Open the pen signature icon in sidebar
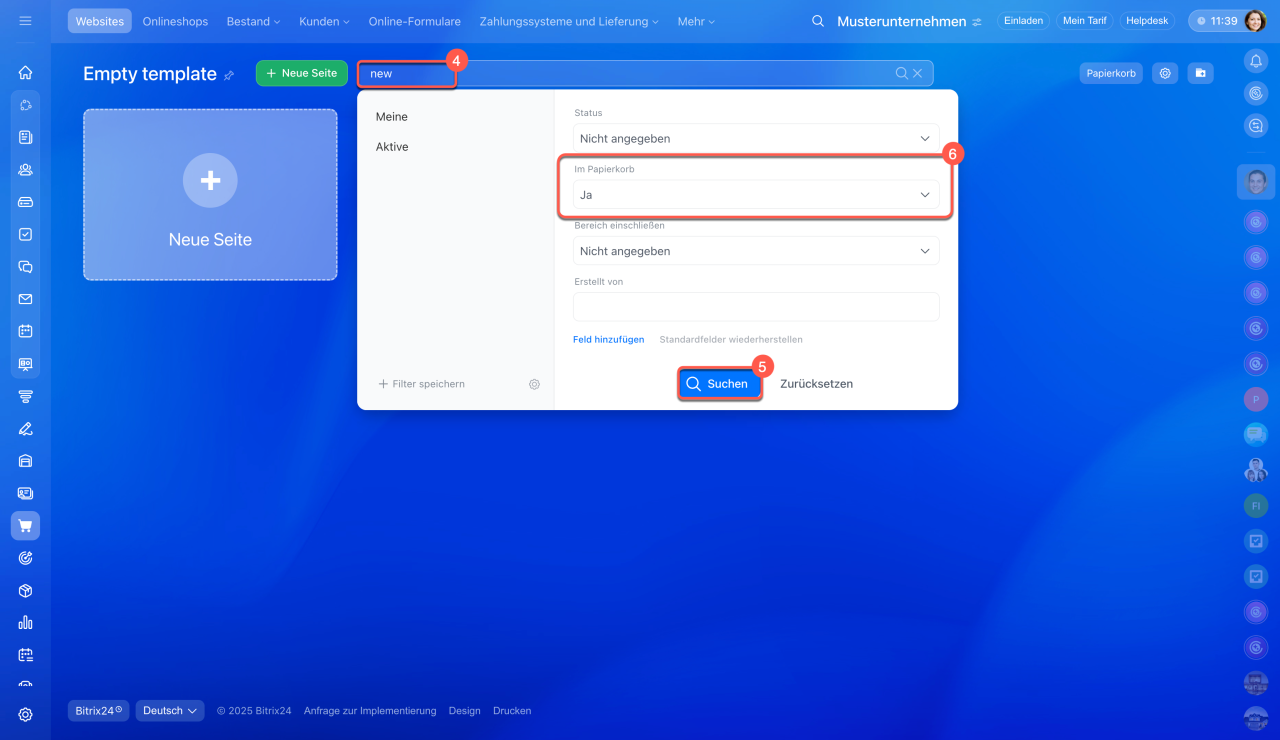 tap(25, 429)
